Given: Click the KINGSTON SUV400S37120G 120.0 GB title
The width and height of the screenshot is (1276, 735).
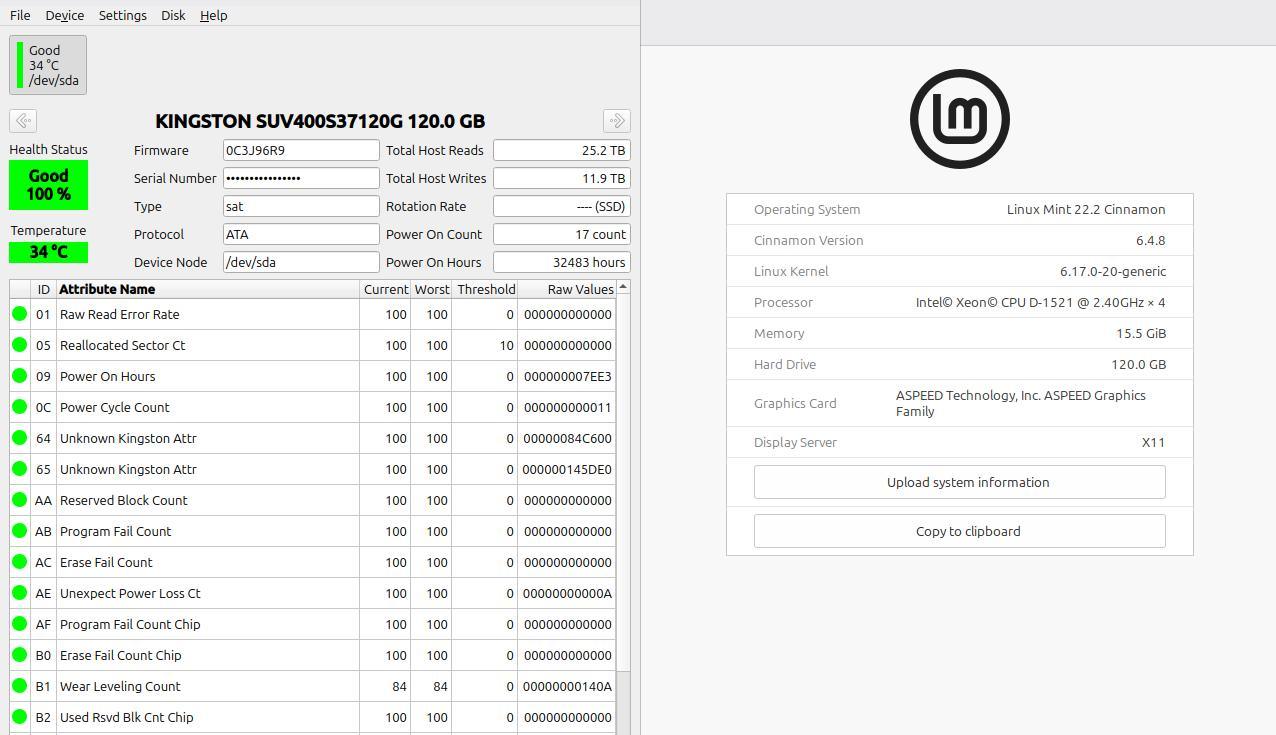Looking at the screenshot, I should coord(320,121).
